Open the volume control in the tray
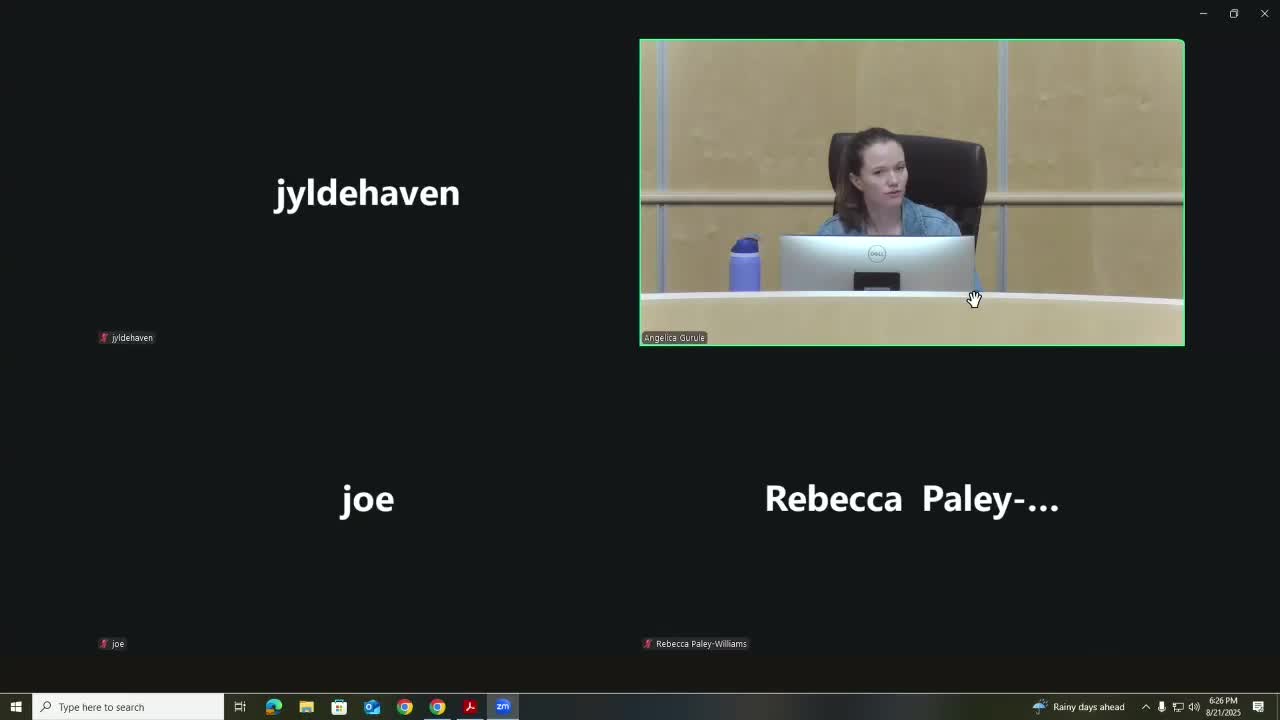The height and width of the screenshot is (720, 1280). [x=1194, y=707]
